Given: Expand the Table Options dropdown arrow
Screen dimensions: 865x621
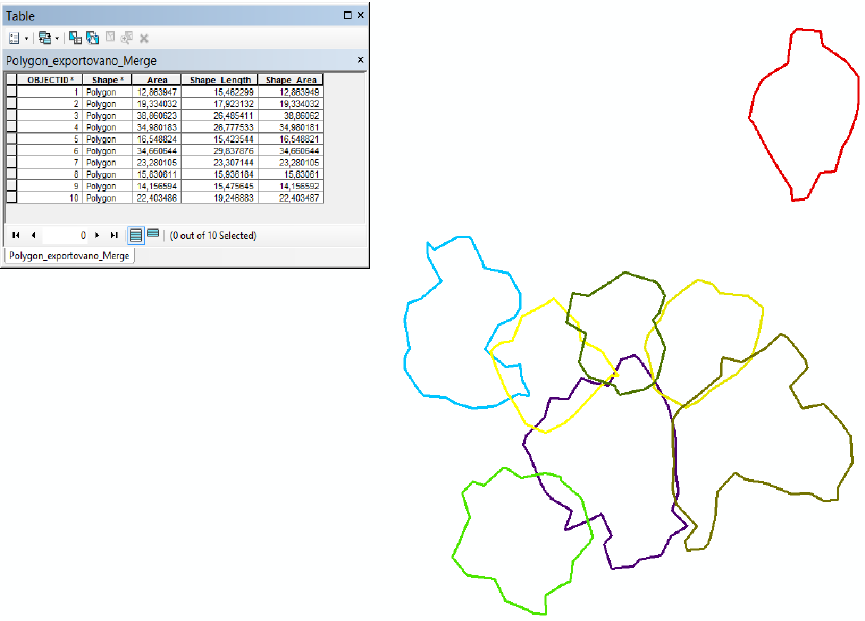Looking at the screenshot, I should coord(26,39).
